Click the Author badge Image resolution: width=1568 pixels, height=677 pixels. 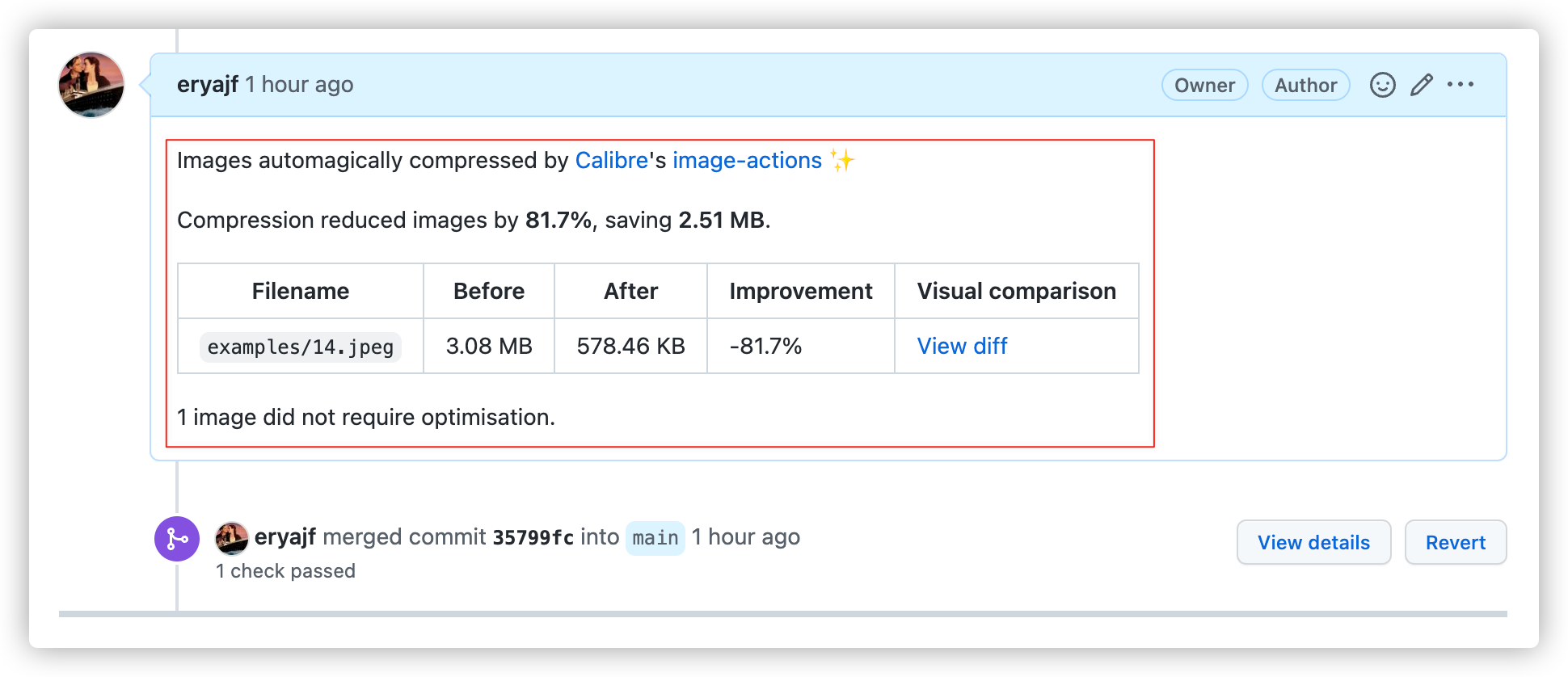pos(1305,85)
